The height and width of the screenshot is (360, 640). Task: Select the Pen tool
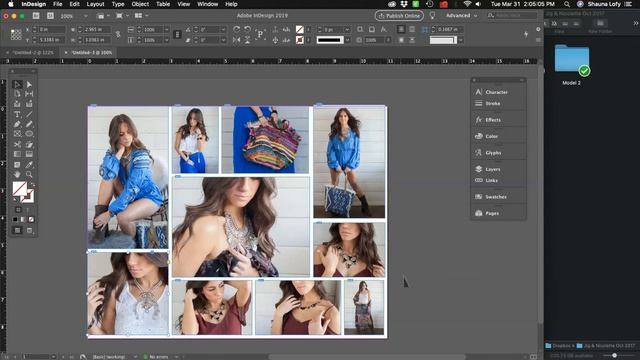coord(17,124)
